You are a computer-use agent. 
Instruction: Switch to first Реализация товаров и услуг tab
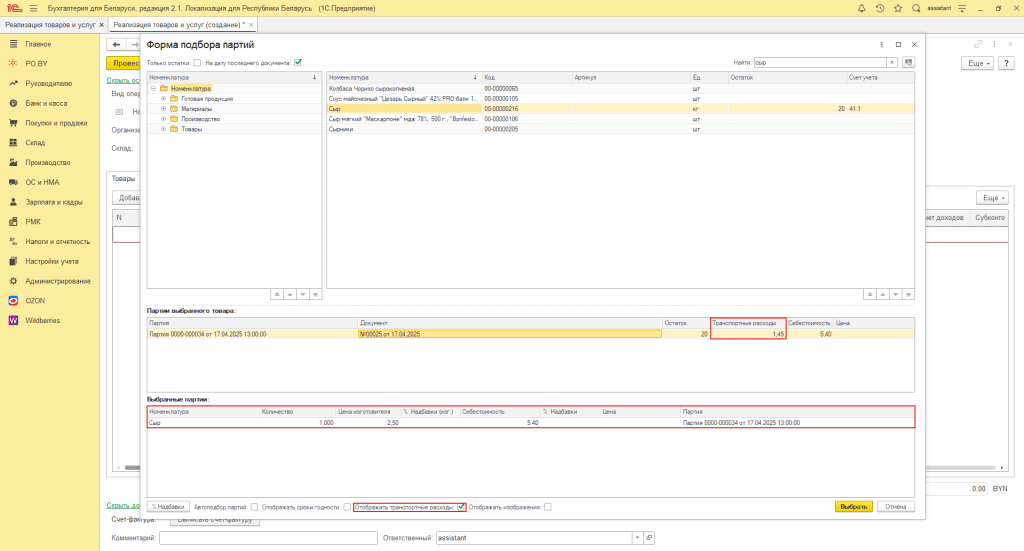click(50, 25)
